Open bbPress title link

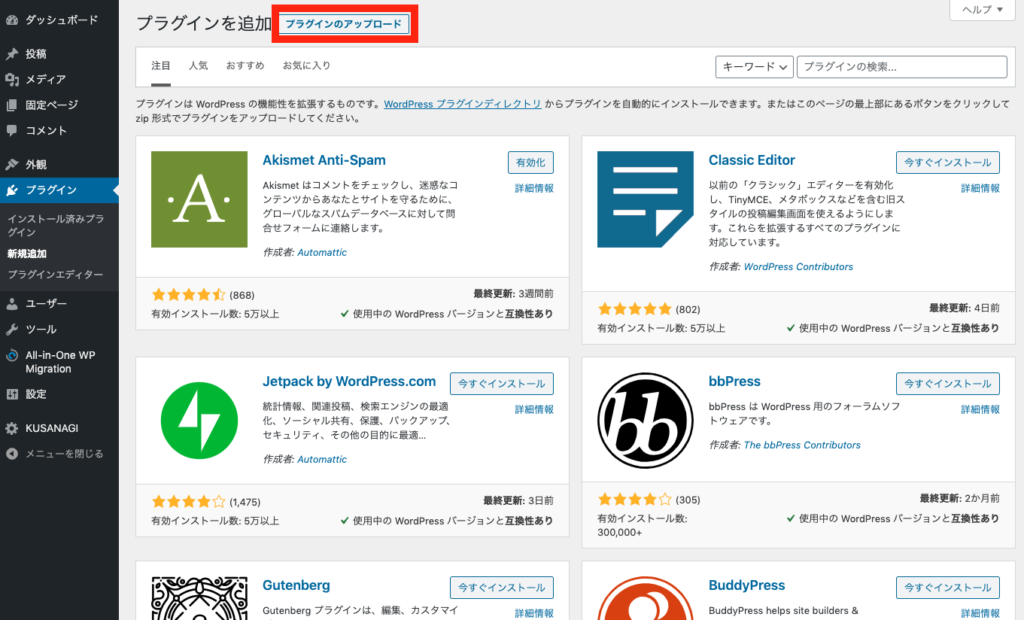(x=735, y=381)
